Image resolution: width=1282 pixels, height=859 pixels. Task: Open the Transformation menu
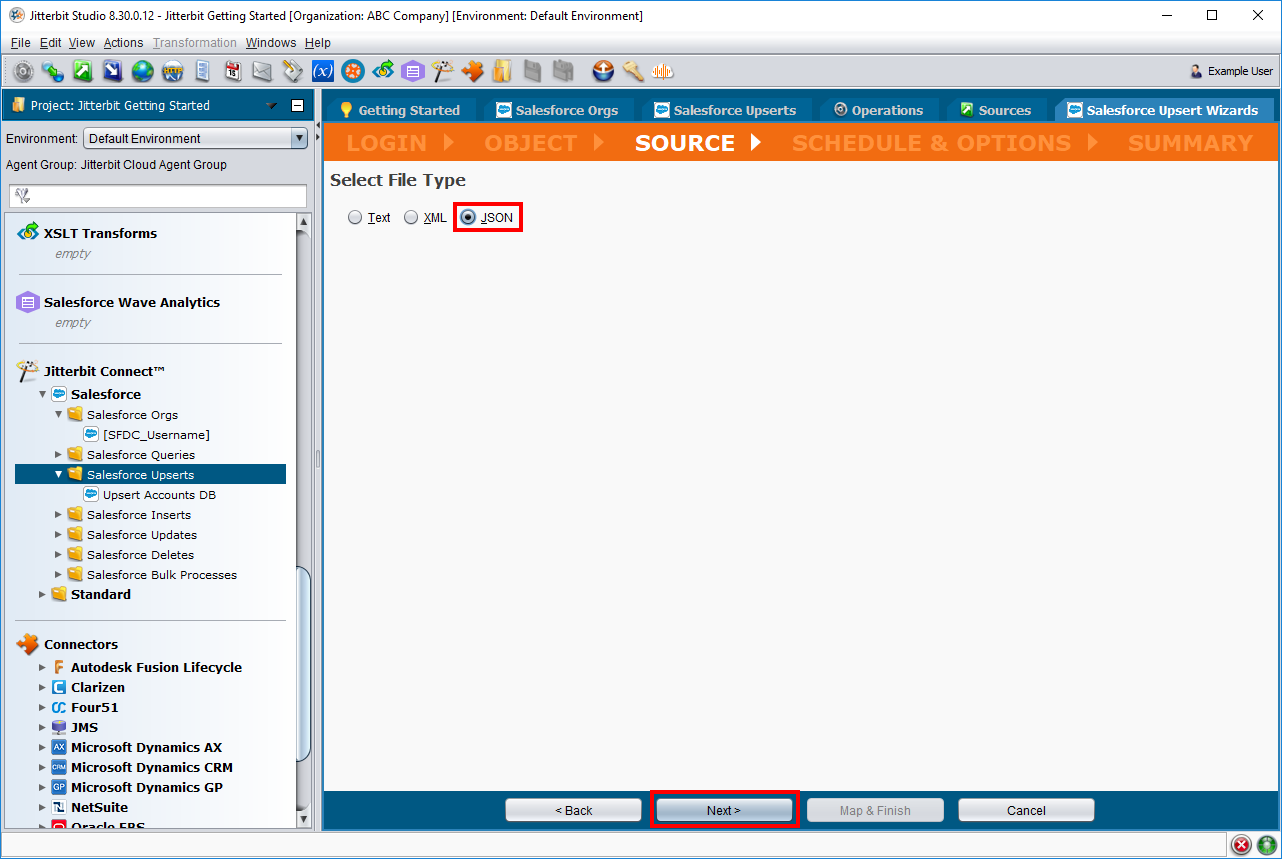click(x=194, y=43)
